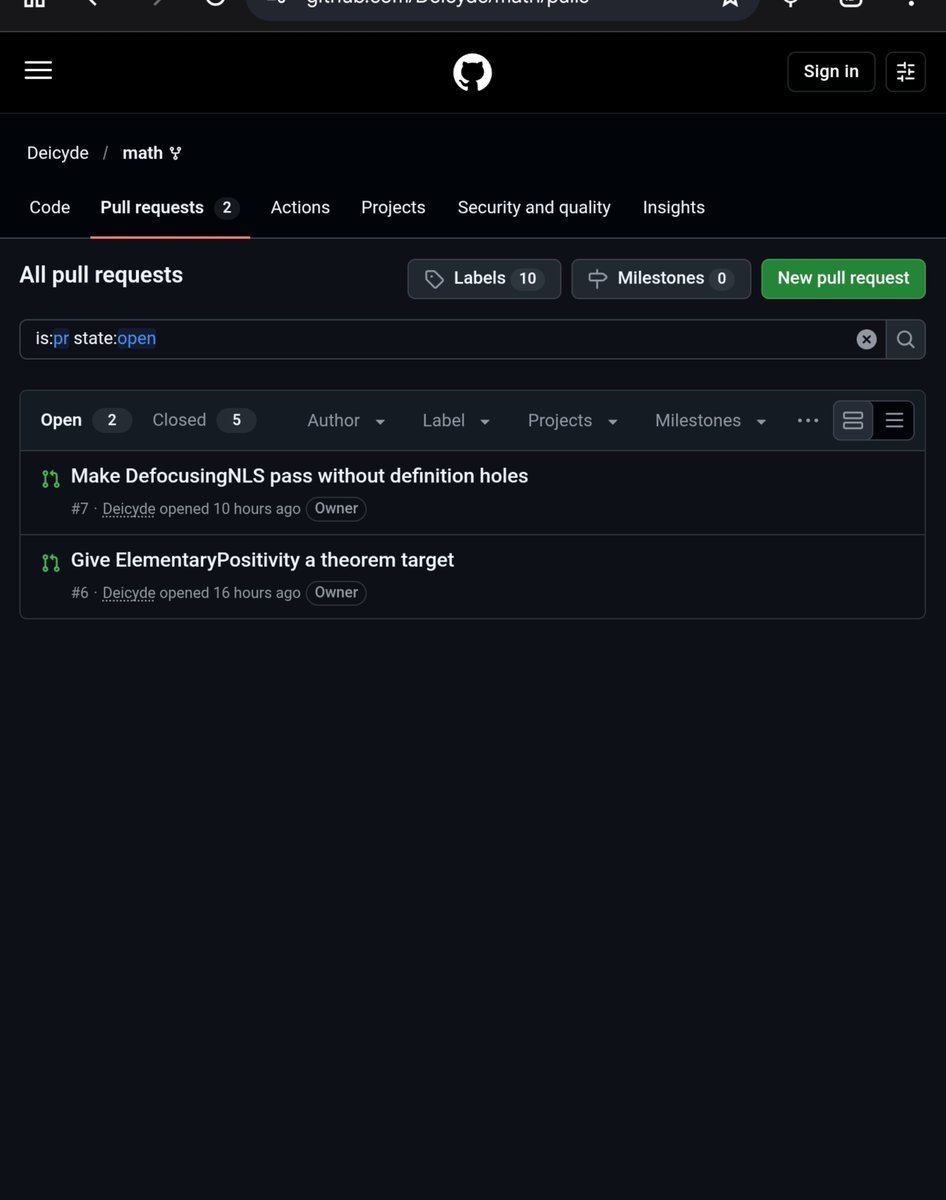Expand the Projects filter dropdown
The width and height of the screenshot is (946, 1200).
(x=573, y=421)
